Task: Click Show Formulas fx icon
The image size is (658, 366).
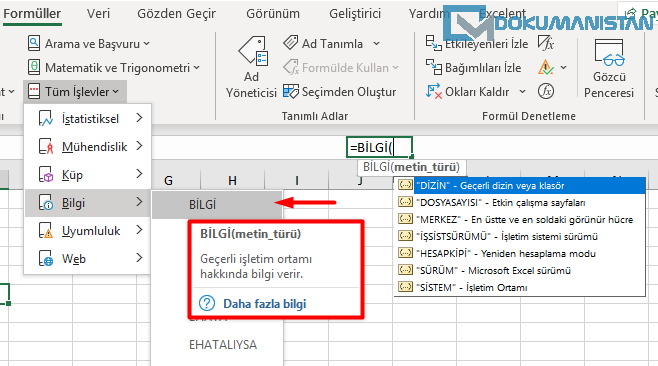Action: (x=546, y=43)
